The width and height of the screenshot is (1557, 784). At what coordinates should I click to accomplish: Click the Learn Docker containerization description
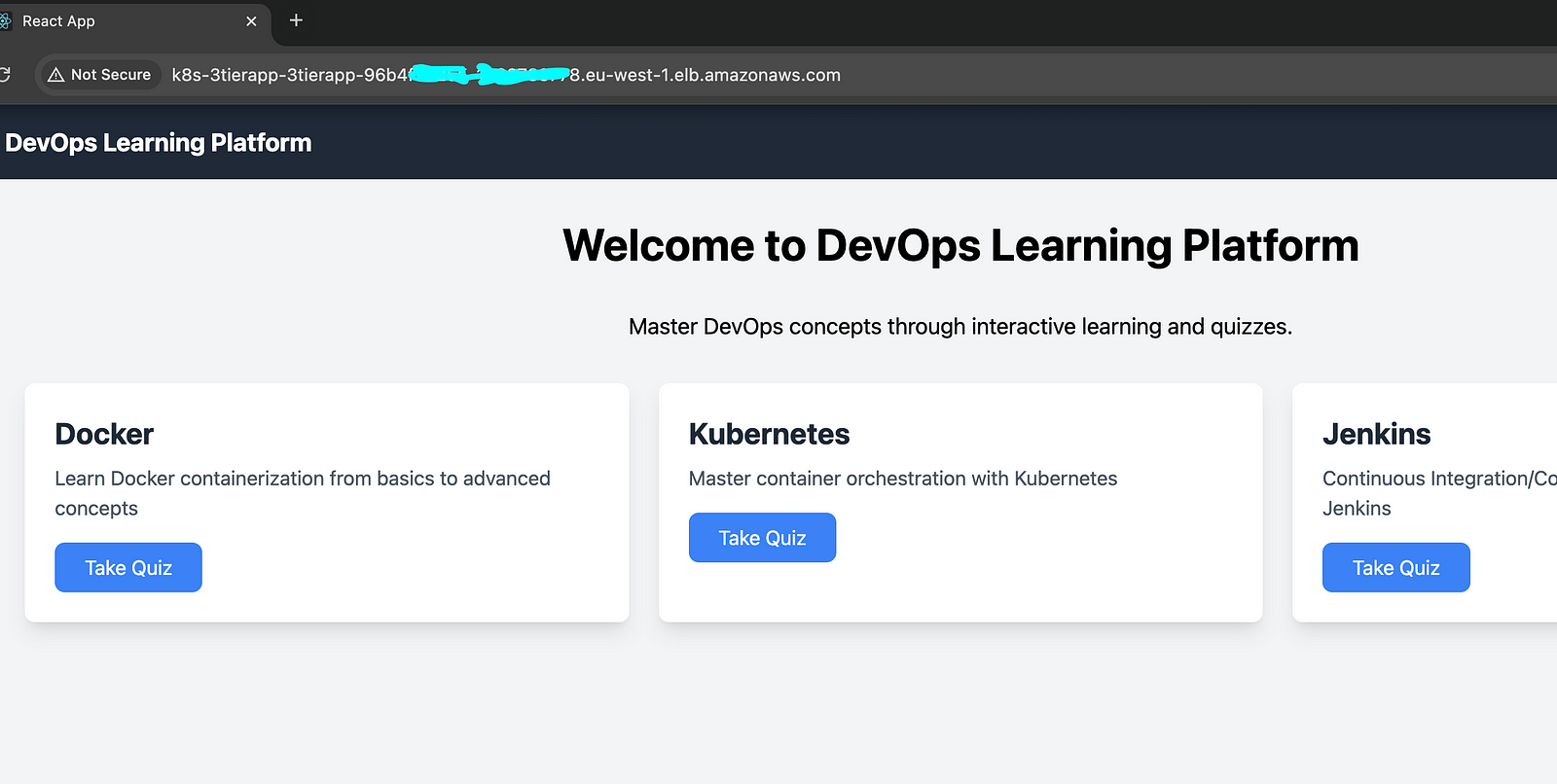tap(303, 493)
